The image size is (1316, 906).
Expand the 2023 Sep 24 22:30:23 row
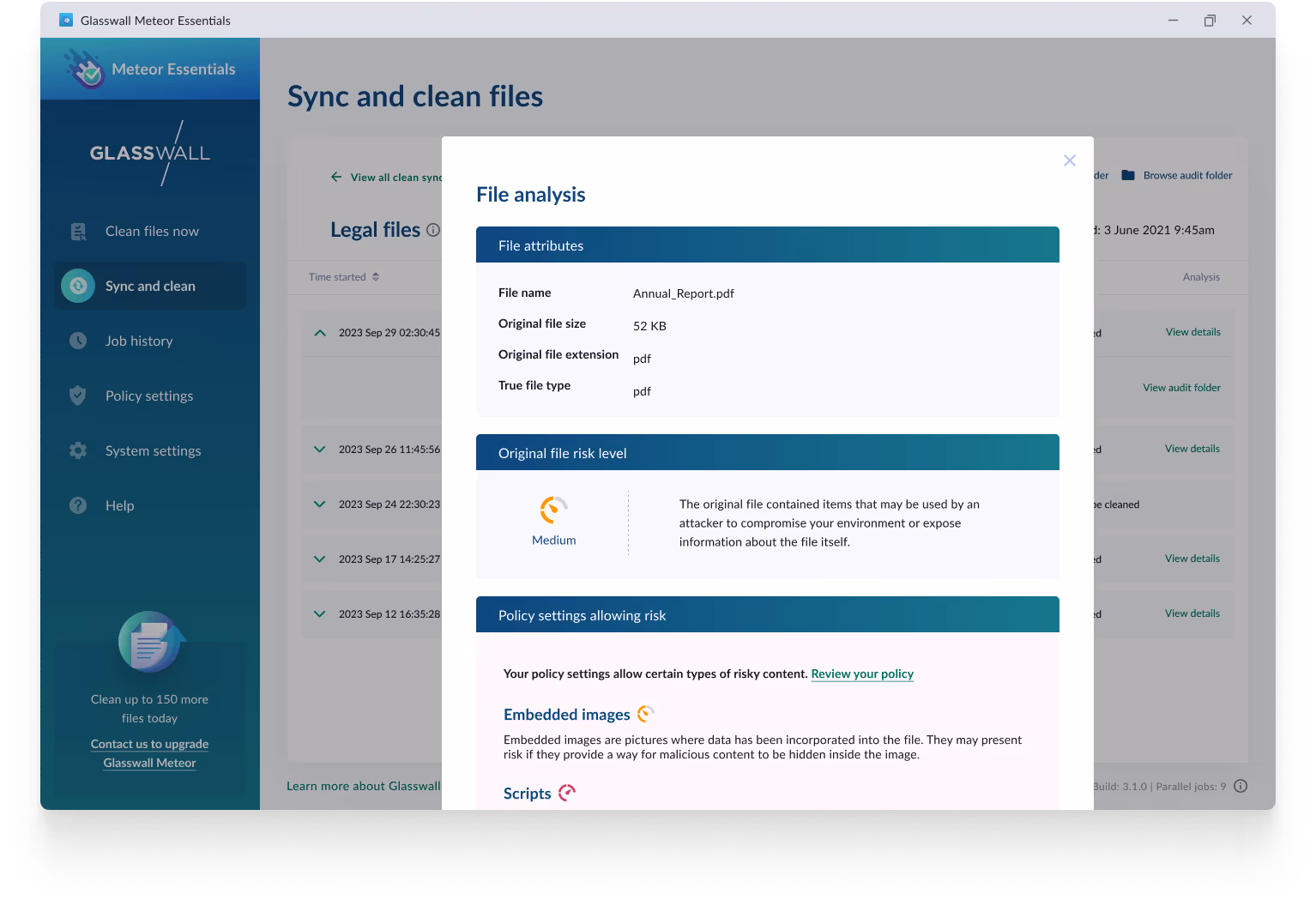(x=320, y=504)
